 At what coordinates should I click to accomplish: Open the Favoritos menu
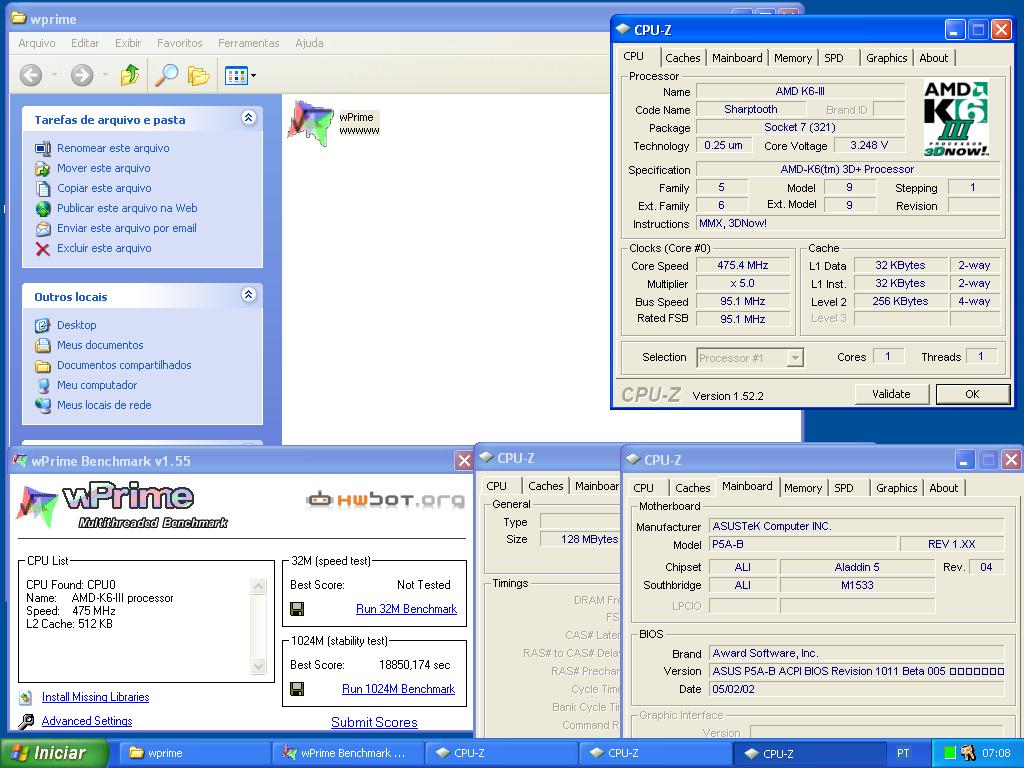pos(180,43)
